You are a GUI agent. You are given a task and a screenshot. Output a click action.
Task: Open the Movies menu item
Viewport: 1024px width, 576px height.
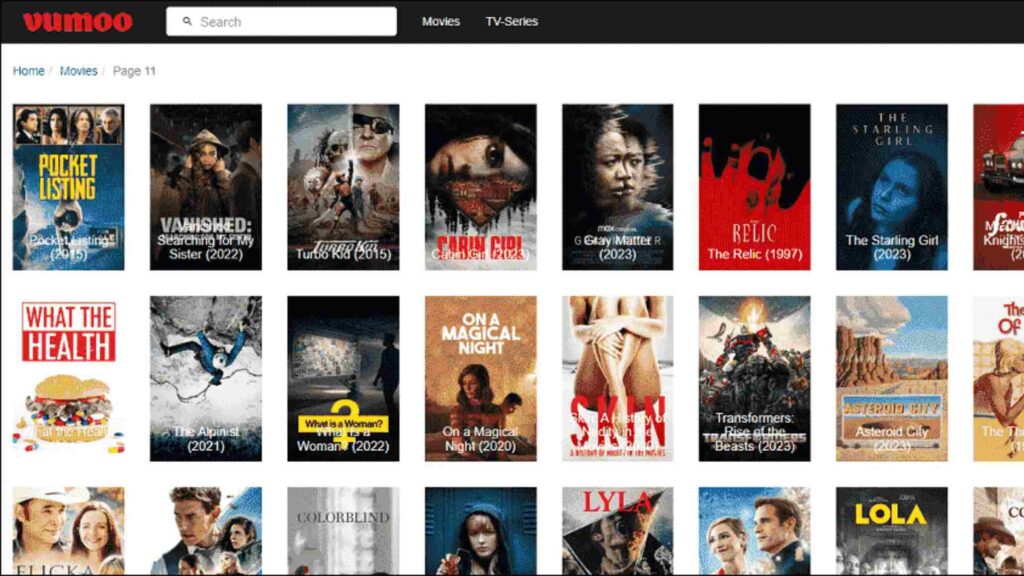[x=440, y=21]
